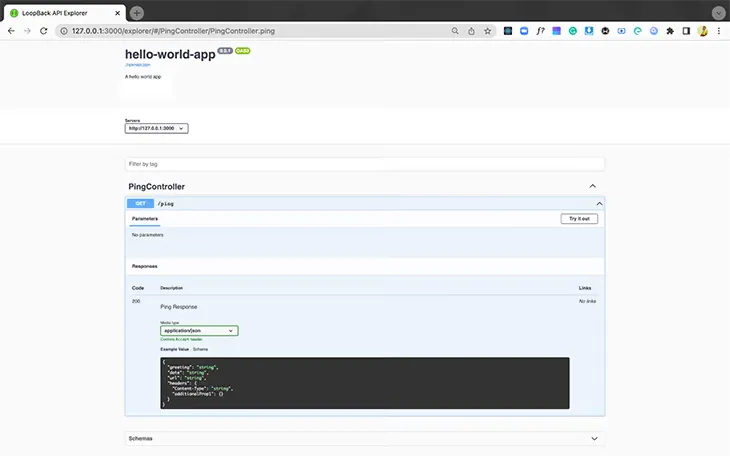
Task: Click the 200 response code
Action: pos(136,301)
